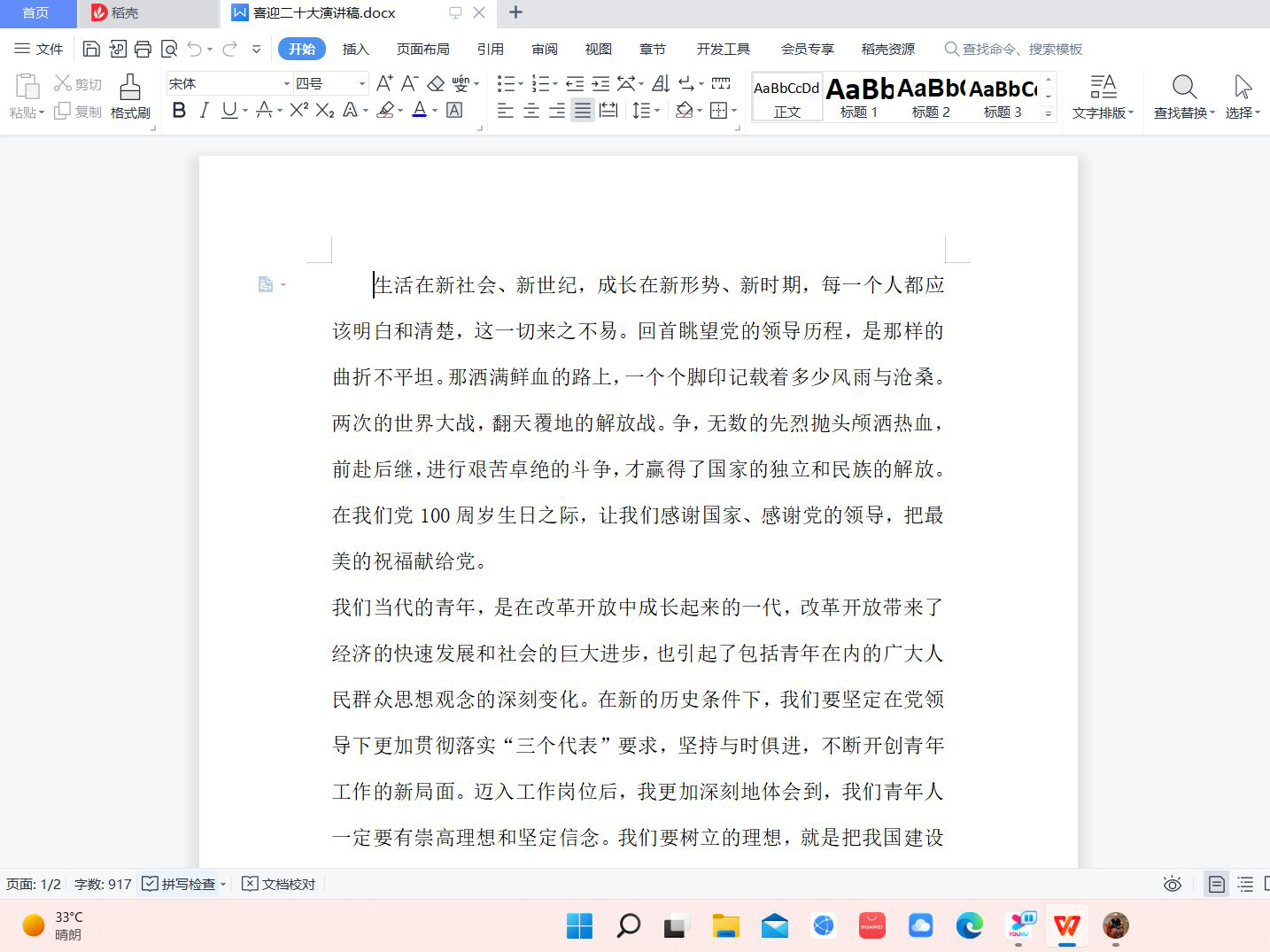This screenshot has height=952, width=1270.
Task: Click the print icon in quick toolbar
Action: click(x=143, y=49)
